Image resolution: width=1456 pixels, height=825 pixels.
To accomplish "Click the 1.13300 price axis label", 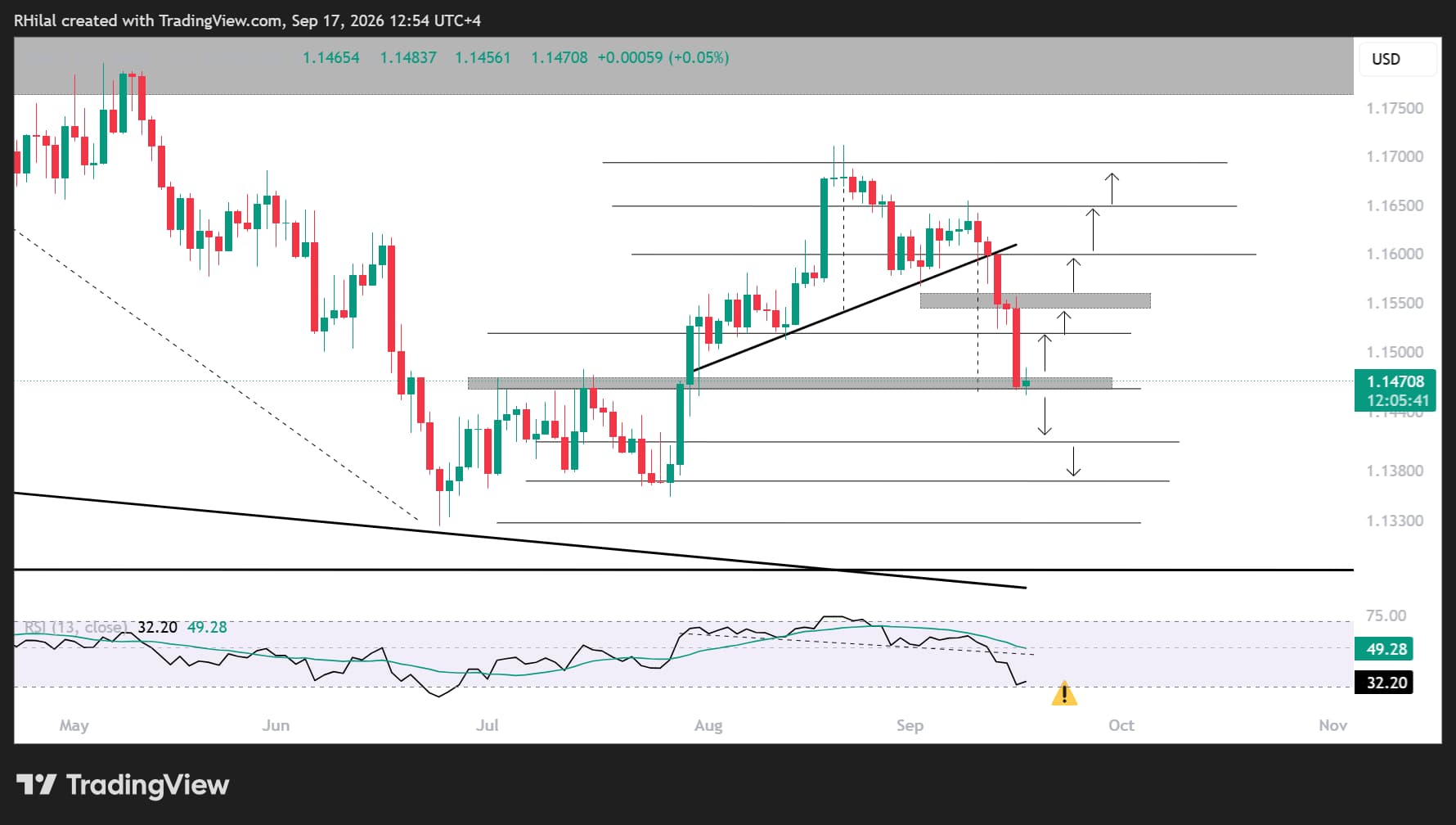I will tap(1395, 521).
